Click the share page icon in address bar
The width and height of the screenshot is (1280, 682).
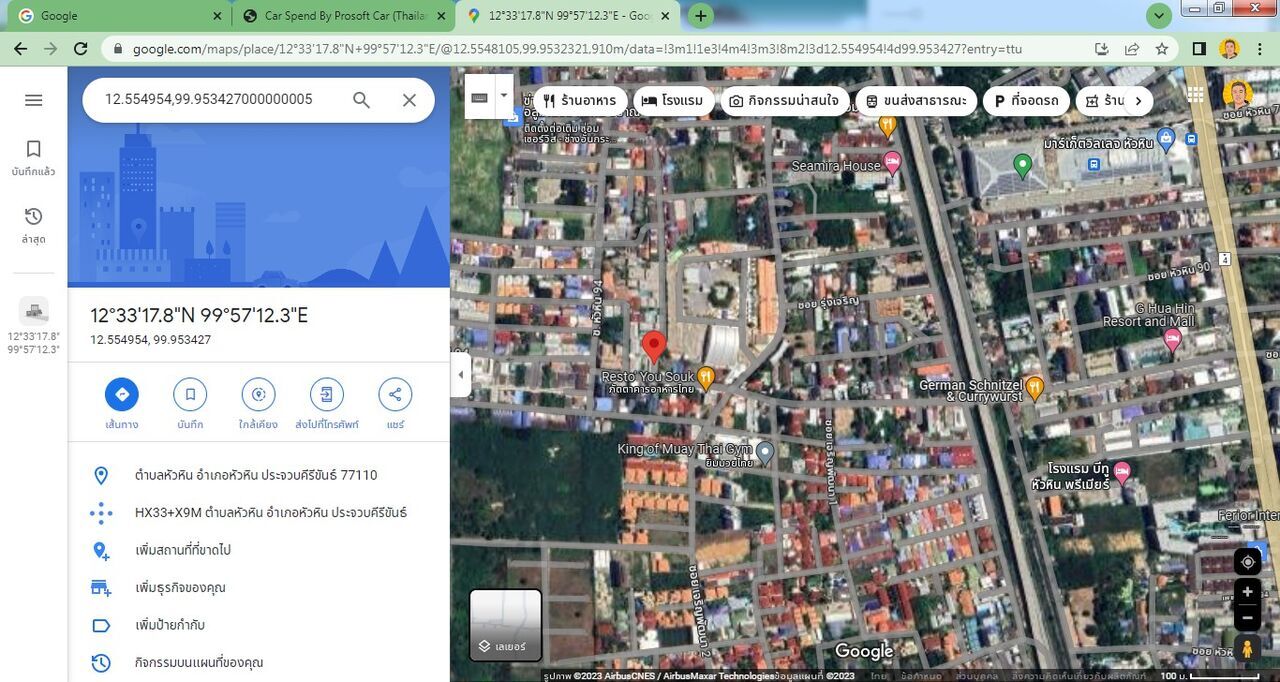coord(1131,48)
